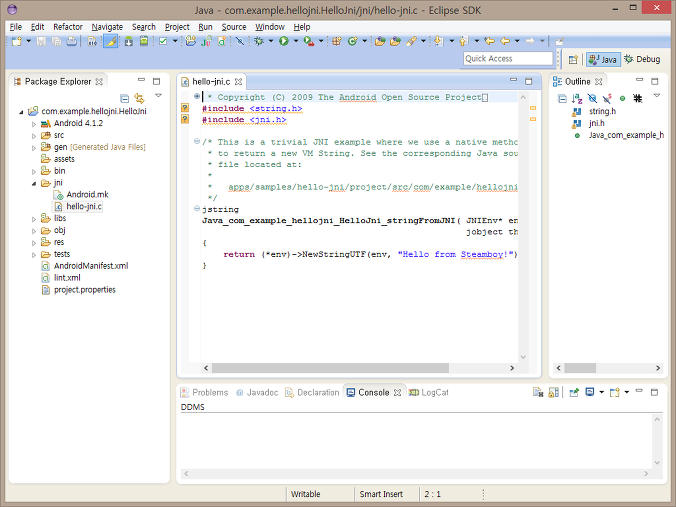Select Android.mk file in Package Explorer

click(81, 195)
